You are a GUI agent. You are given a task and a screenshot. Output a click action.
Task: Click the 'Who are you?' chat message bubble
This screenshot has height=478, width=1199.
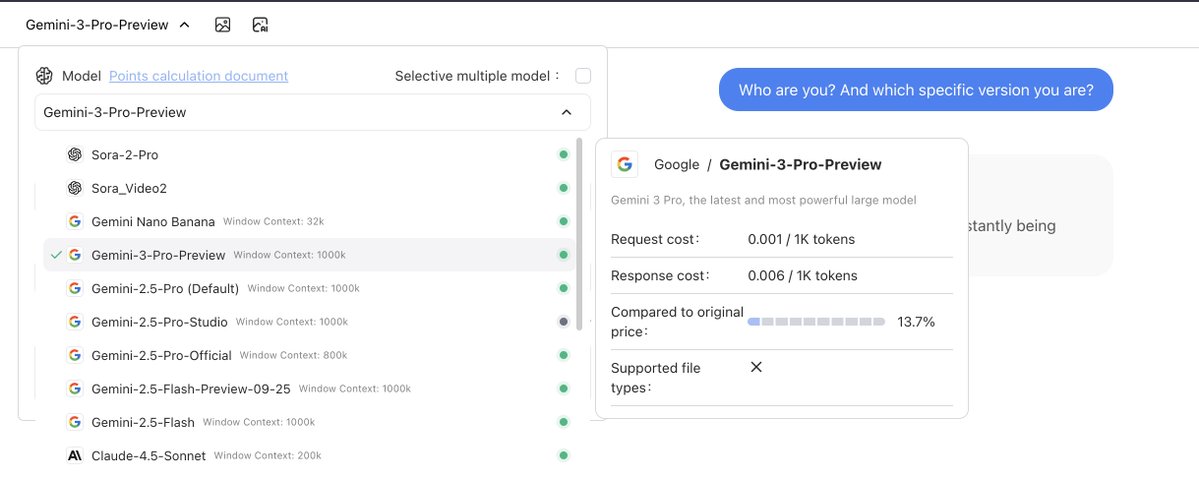(x=915, y=89)
